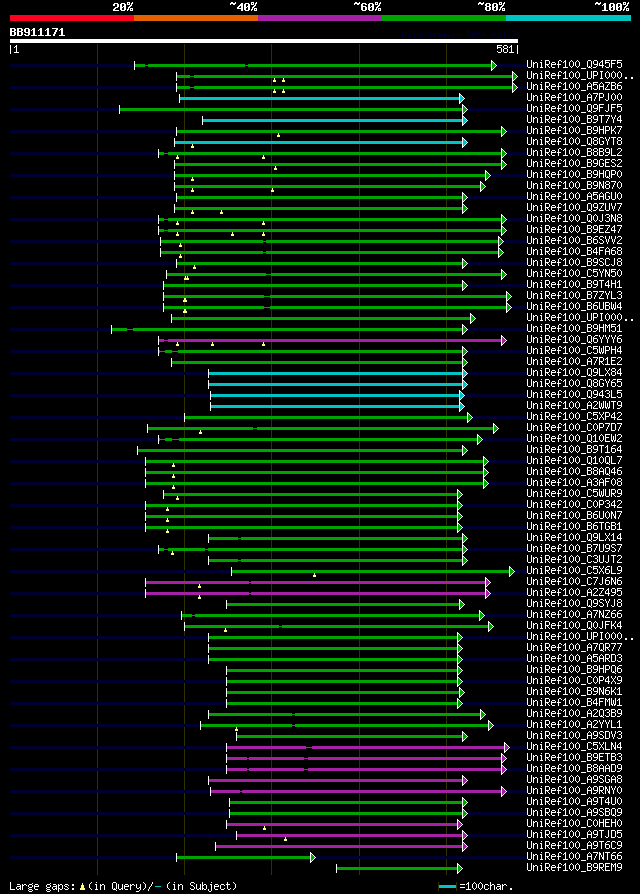Click the UniRef100_A9SGA8 label
This screenshot has width=640, height=894.
pyautogui.click(x=574, y=779)
